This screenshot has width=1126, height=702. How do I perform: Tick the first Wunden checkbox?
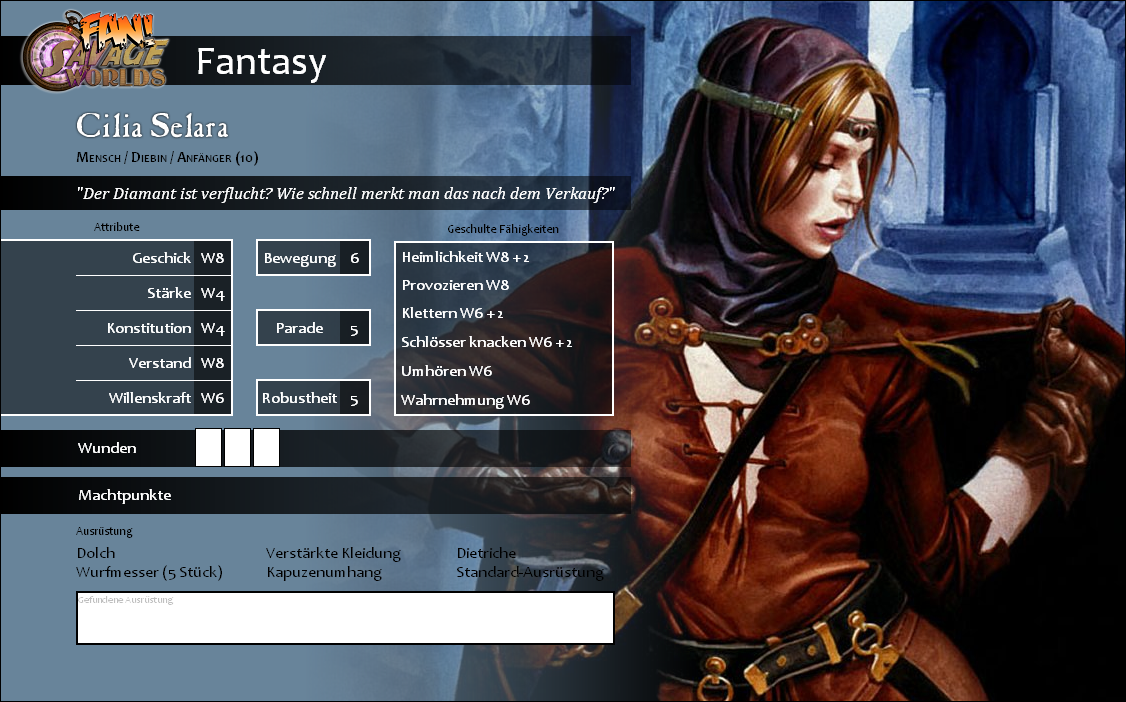pos(208,448)
